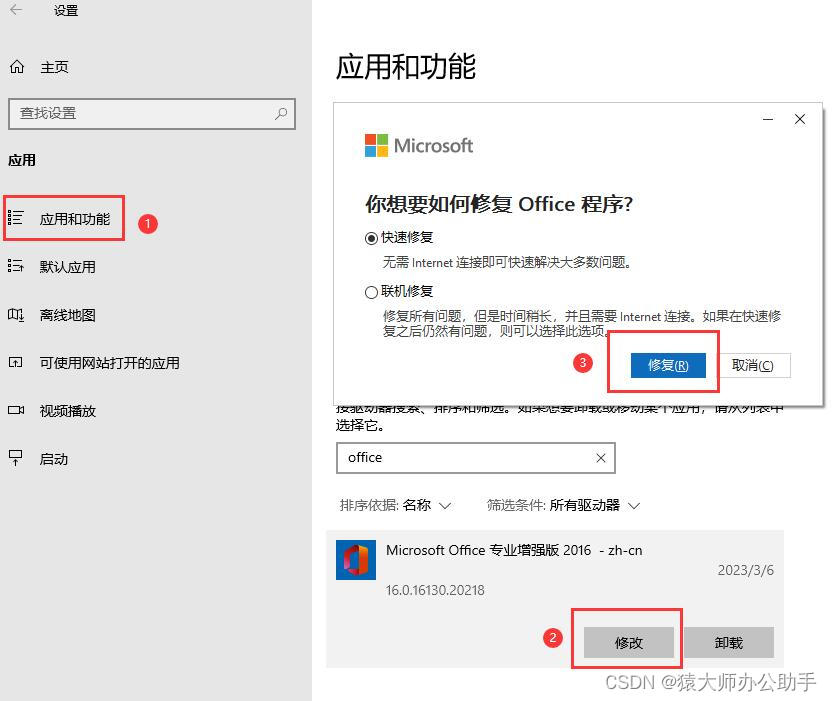Close the Office repair dialog
Viewport: 832px width, 701px height.
tap(800, 119)
